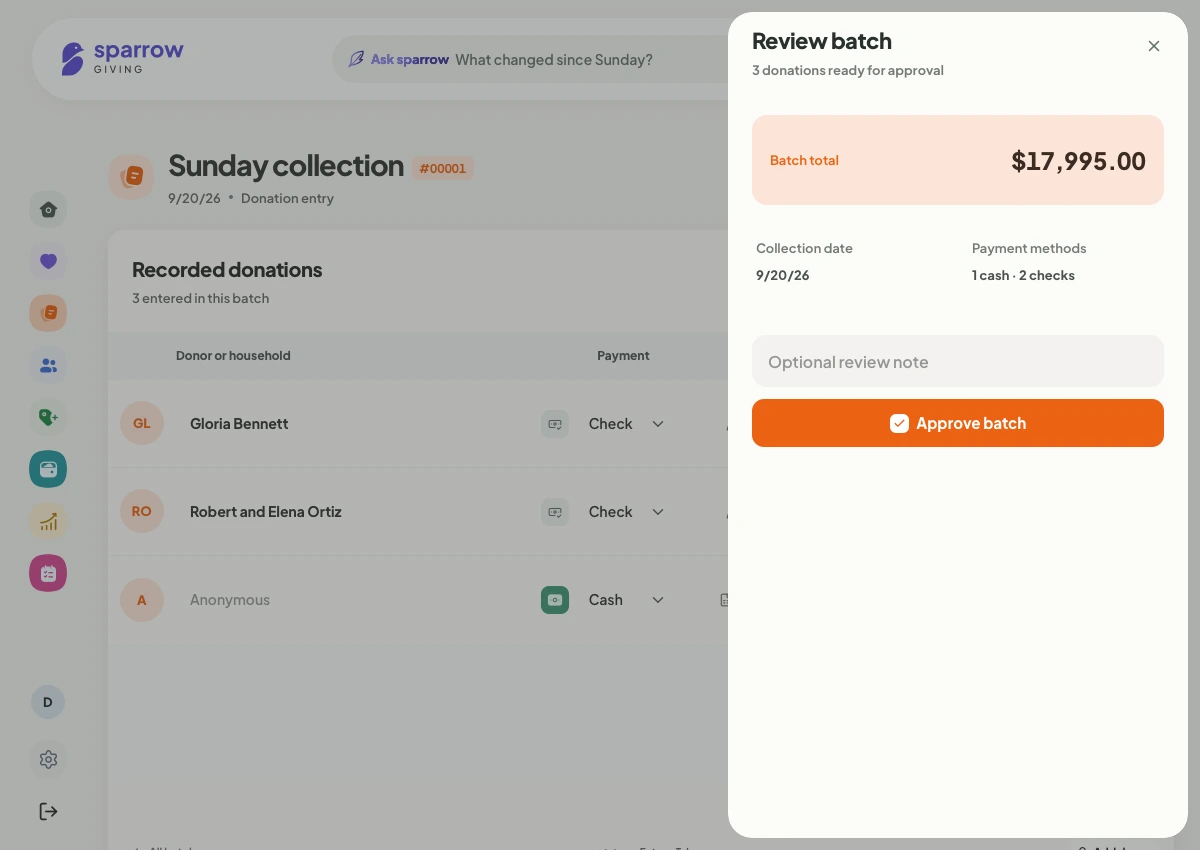Click the Donation entry text in page header
1200x850 pixels.
pos(287,198)
